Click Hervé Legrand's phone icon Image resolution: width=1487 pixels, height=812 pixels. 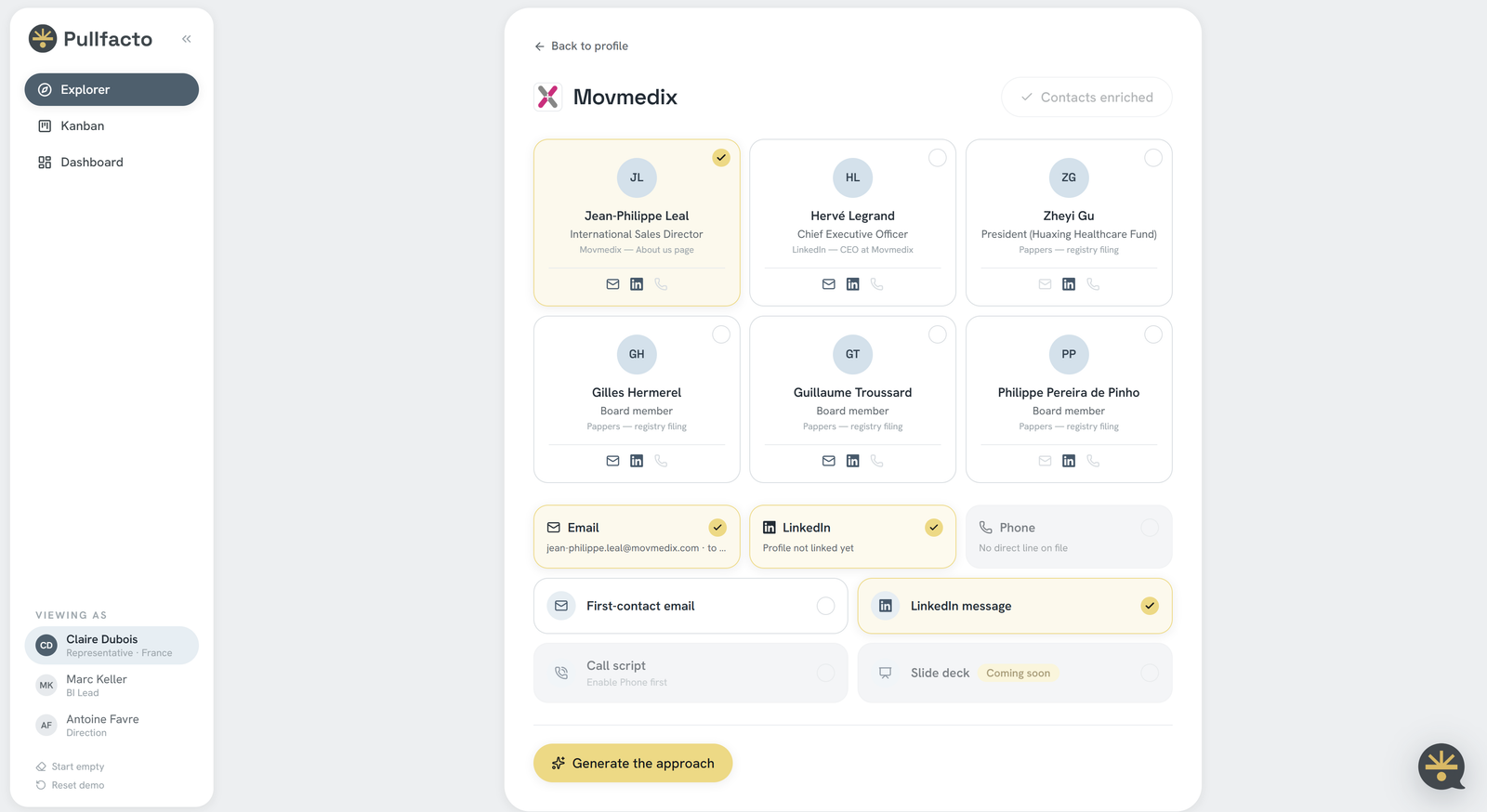pyautogui.click(x=877, y=284)
